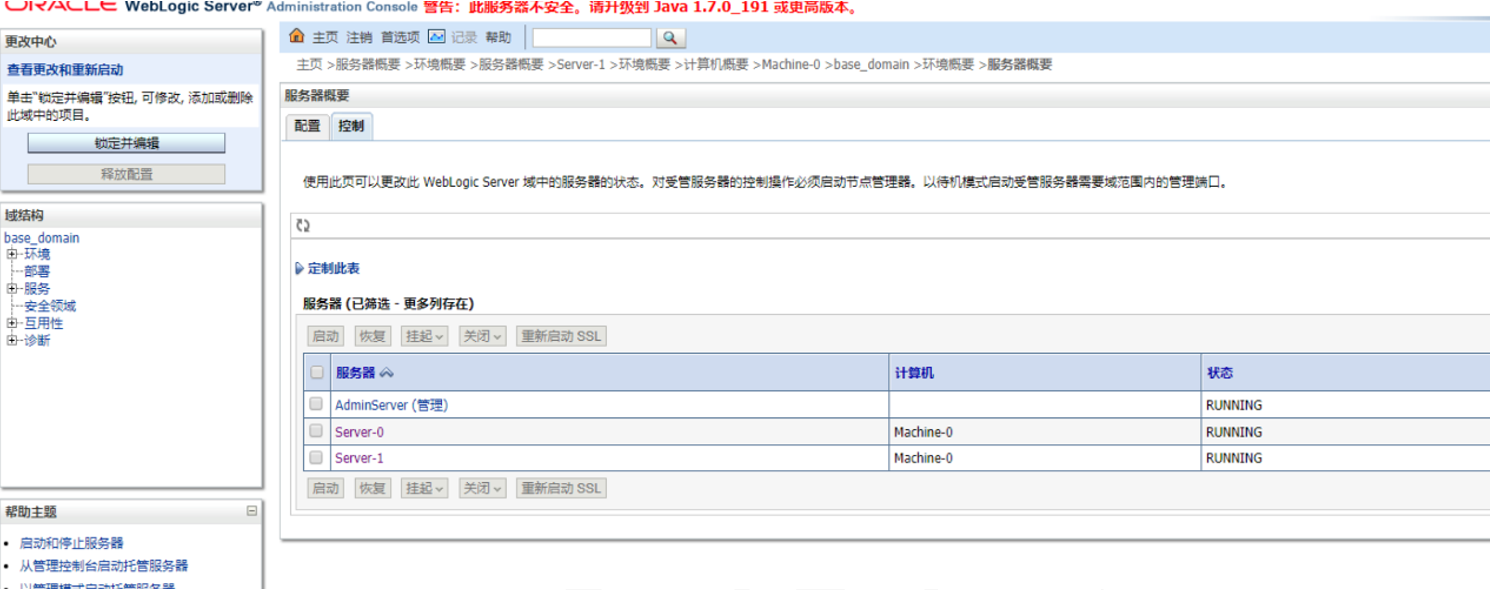Image resolution: width=1490 pixels, height=590 pixels.
Task: Expand the 服务 tree node
Action: tap(11, 288)
